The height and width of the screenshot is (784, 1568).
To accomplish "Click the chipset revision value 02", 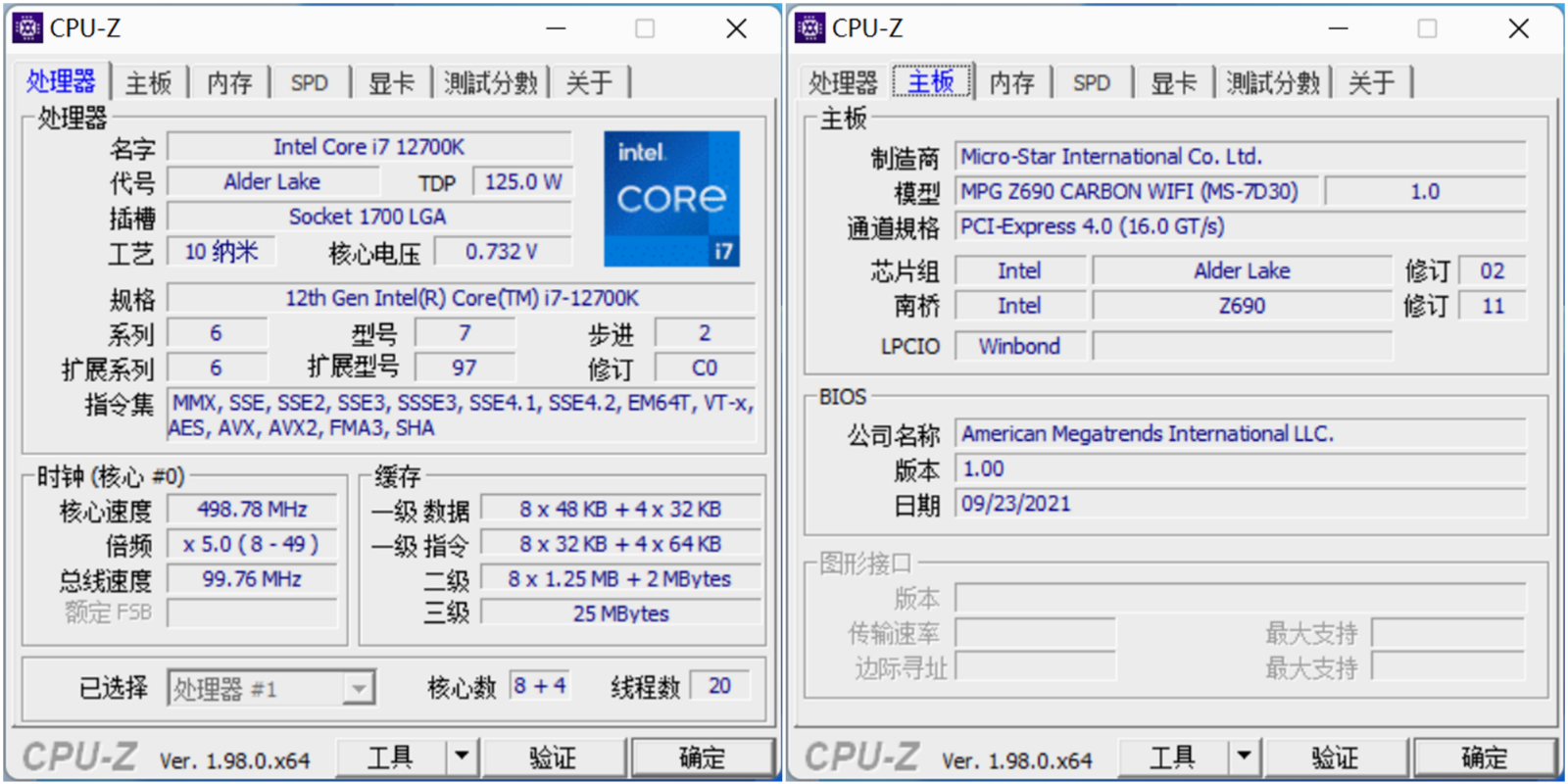I will 1493,270.
